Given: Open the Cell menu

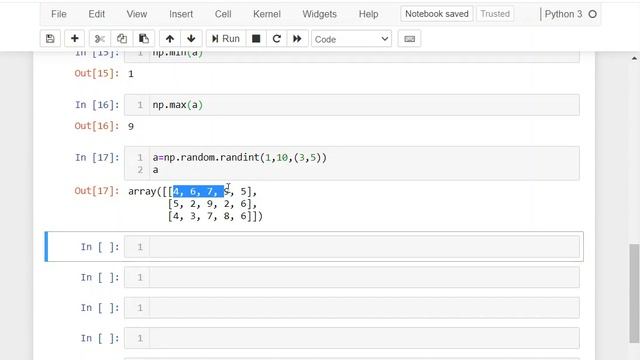Looking at the screenshot, I should pyautogui.click(x=223, y=14).
